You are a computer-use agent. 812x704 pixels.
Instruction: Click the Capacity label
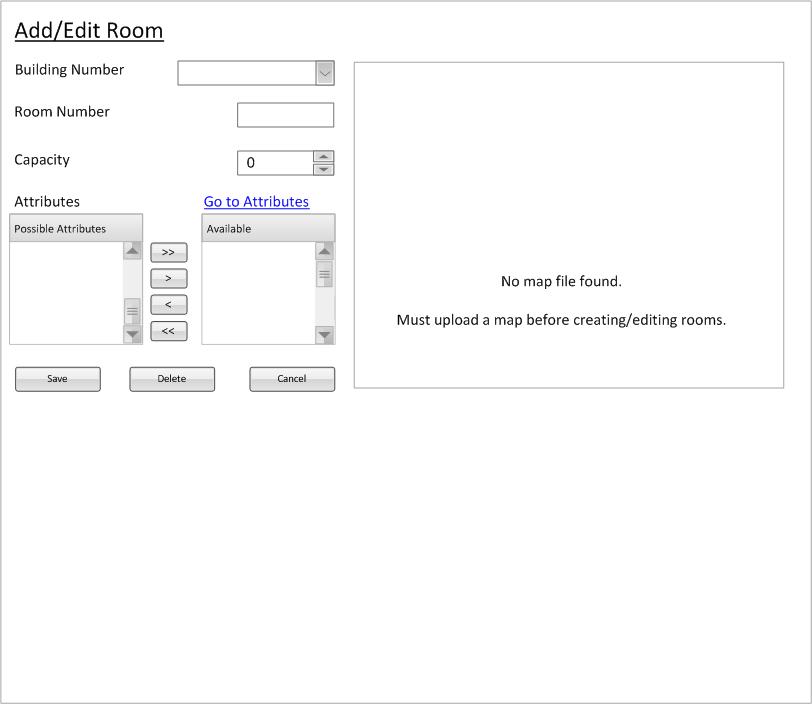(x=42, y=160)
